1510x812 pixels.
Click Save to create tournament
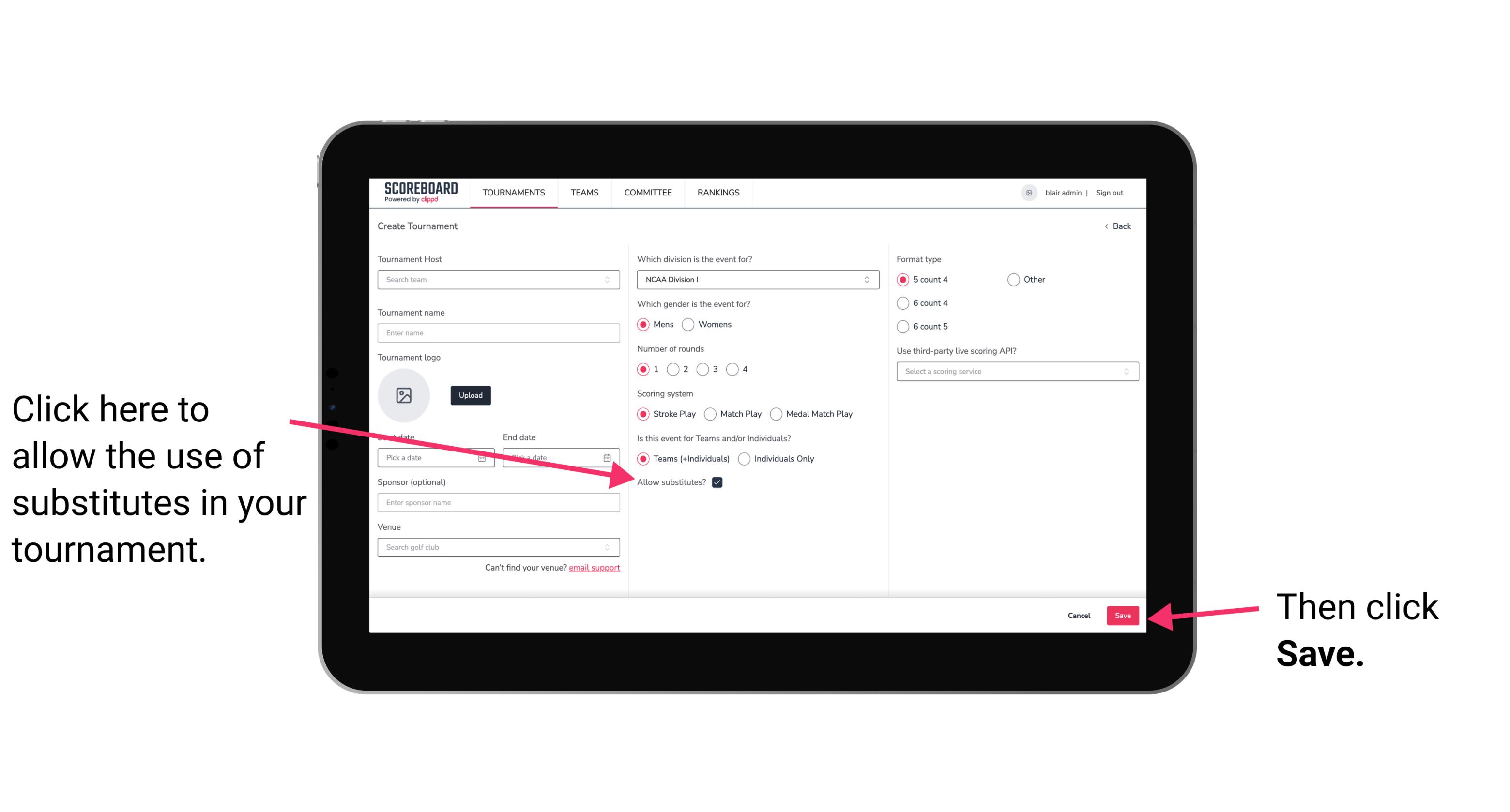click(x=1123, y=614)
